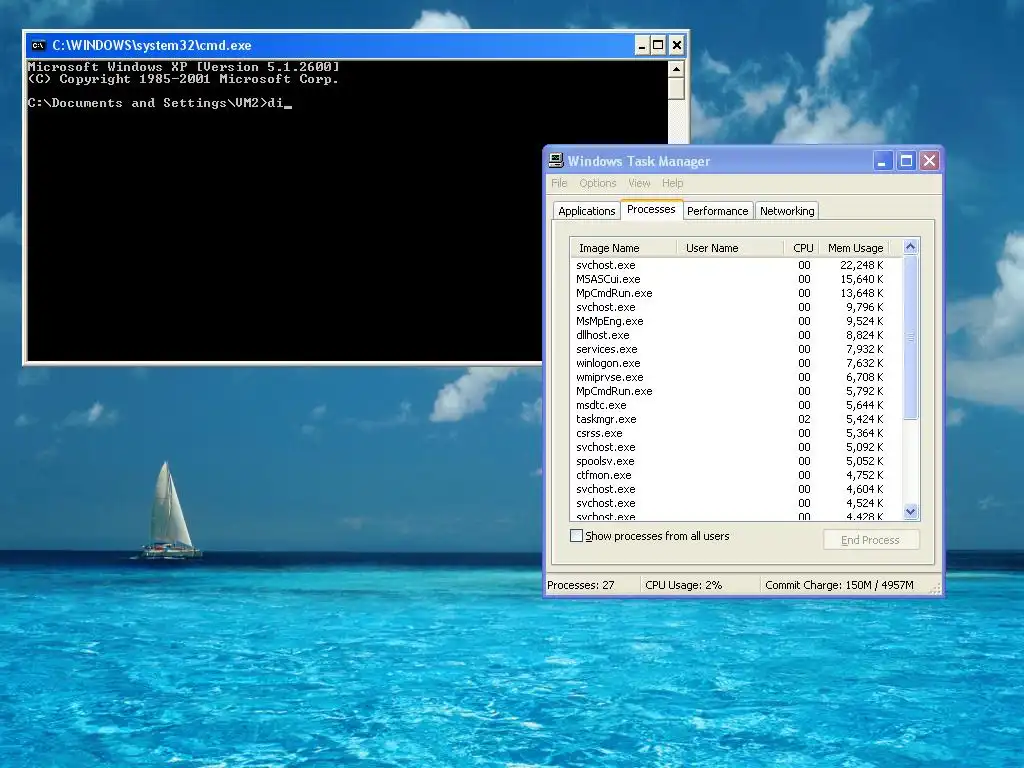Switch to the Applications tab
The width and height of the screenshot is (1024, 768).
point(586,211)
